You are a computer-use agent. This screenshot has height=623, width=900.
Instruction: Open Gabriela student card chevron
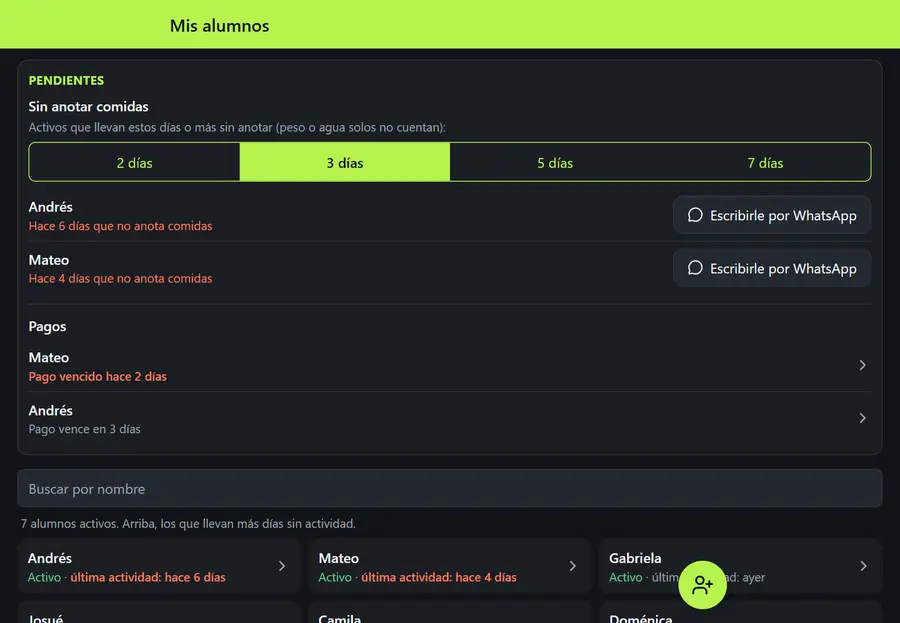point(863,566)
